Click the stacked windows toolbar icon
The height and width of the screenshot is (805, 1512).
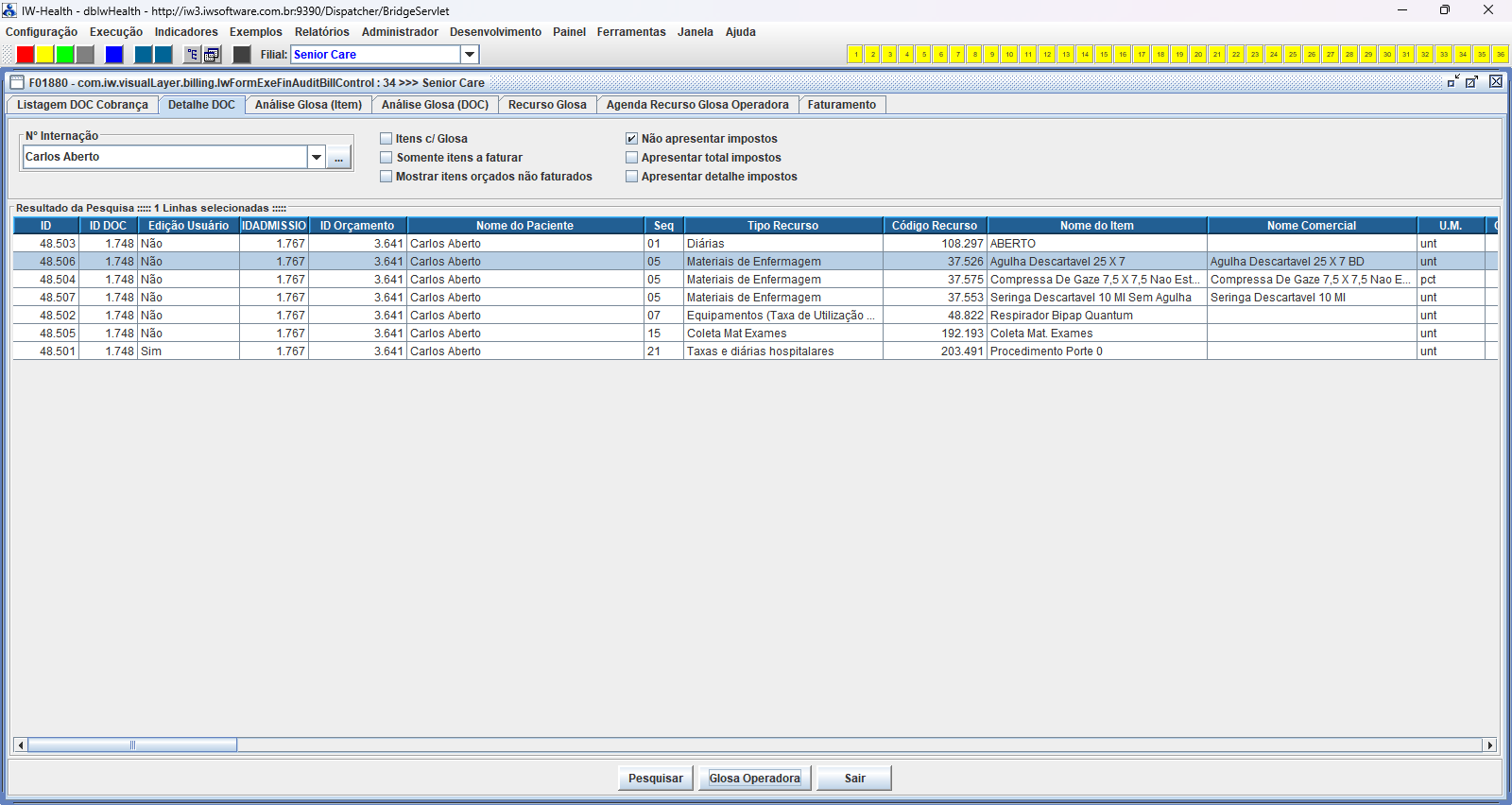tap(212, 55)
